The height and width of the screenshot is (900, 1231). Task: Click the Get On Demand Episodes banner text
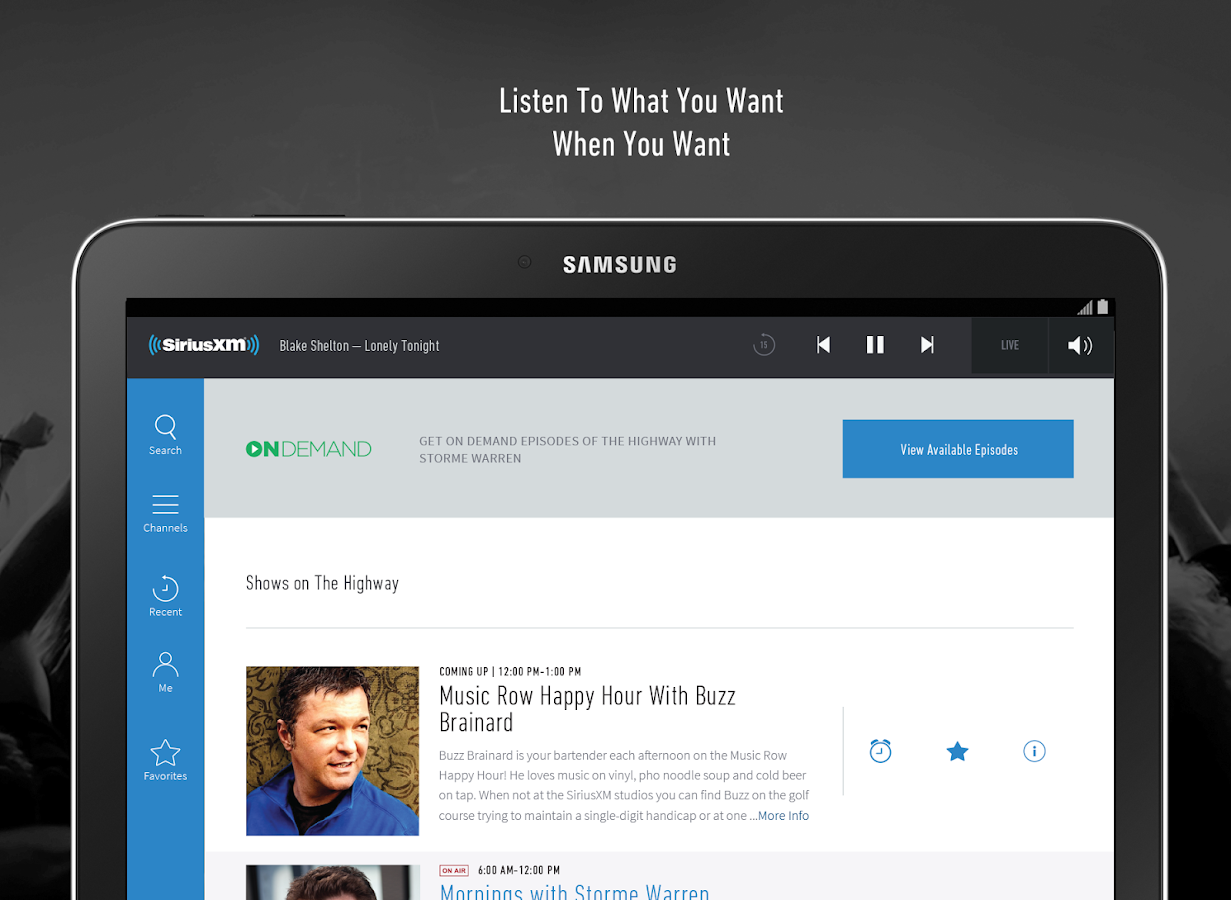567,449
